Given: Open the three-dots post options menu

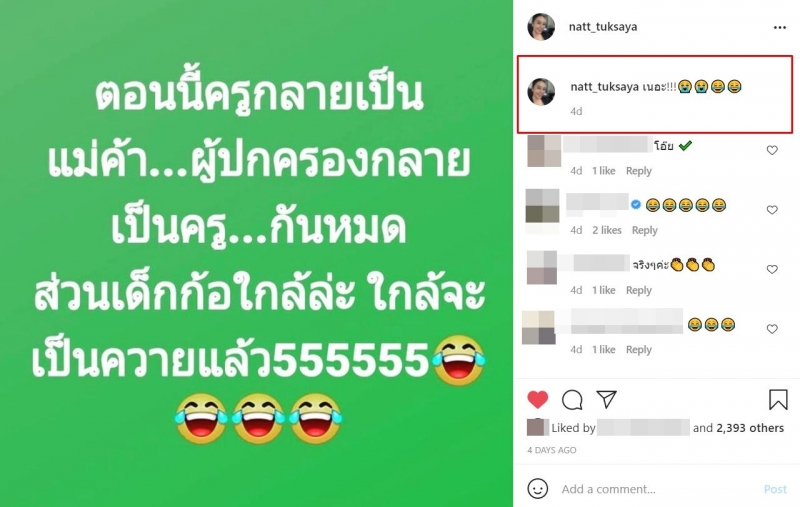Looking at the screenshot, I should click(x=780, y=28).
